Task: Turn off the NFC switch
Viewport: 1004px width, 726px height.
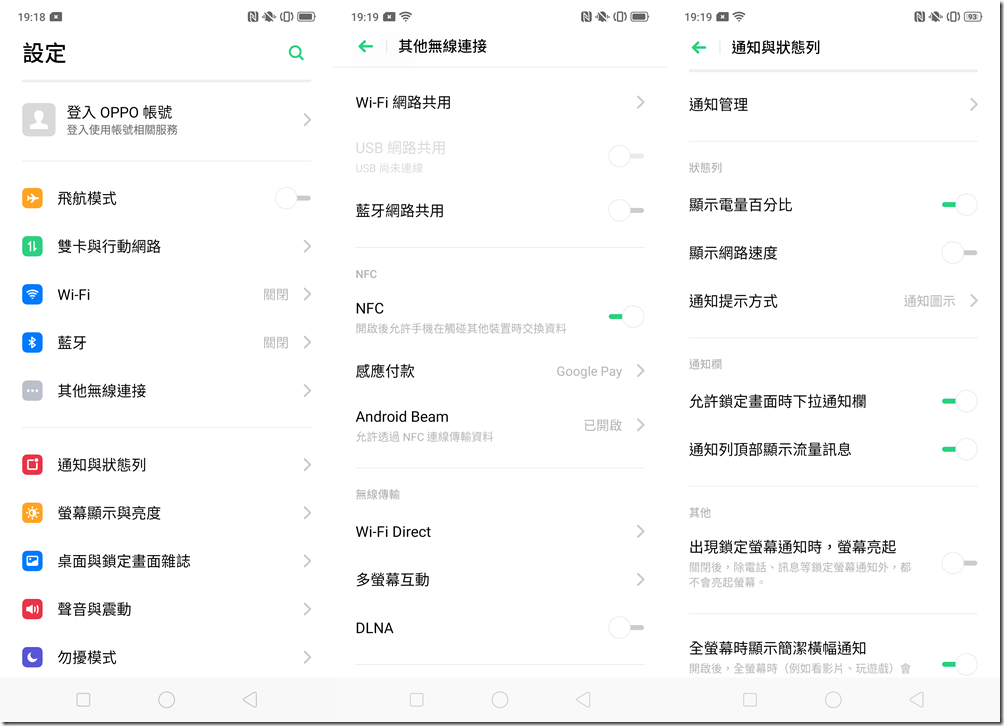Action: (626, 316)
